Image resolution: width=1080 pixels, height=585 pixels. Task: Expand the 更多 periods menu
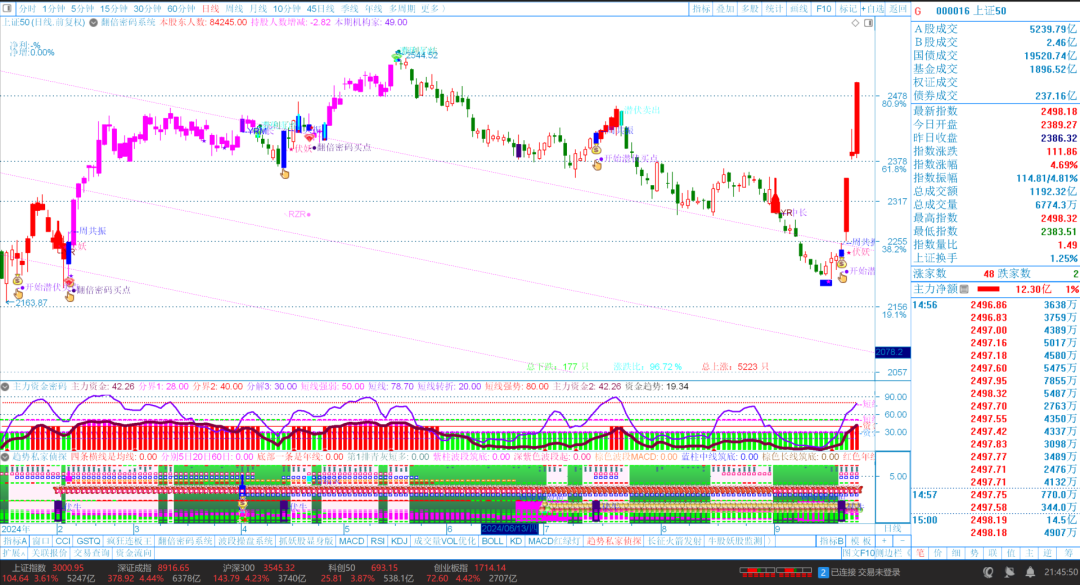pos(433,9)
